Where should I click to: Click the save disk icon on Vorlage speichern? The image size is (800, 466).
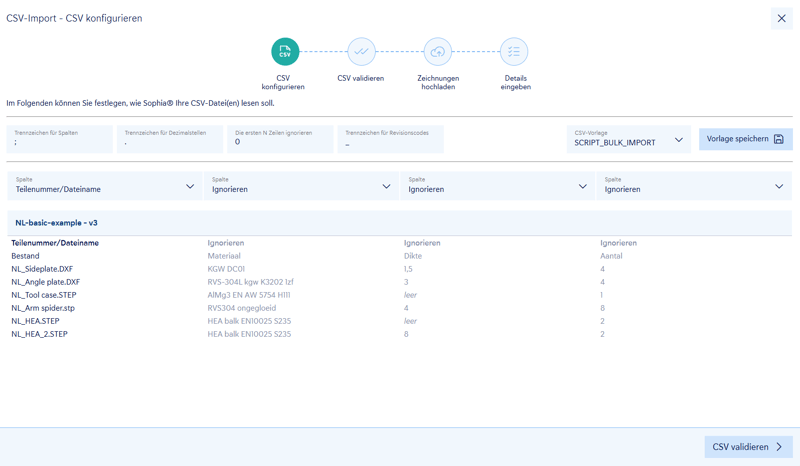point(779,139)
